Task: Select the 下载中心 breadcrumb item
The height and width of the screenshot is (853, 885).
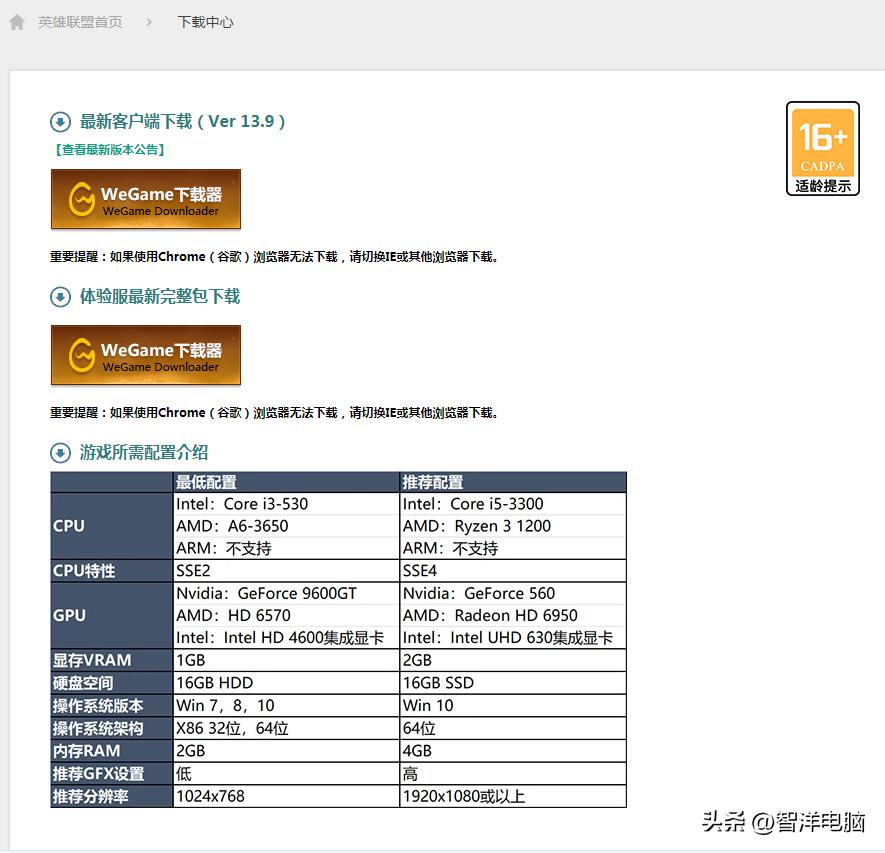Action: tap(205, 21)
